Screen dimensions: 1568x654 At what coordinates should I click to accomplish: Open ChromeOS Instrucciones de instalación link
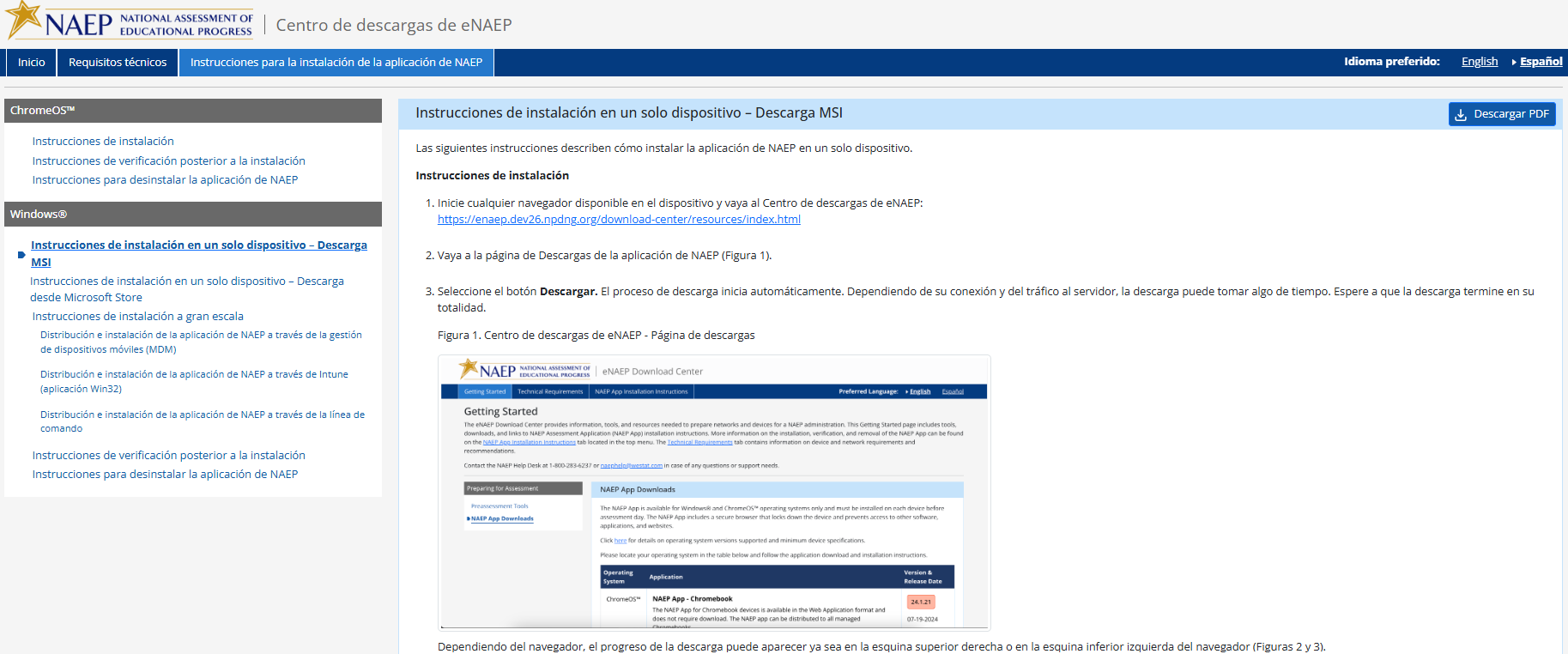tap(103, 142)
